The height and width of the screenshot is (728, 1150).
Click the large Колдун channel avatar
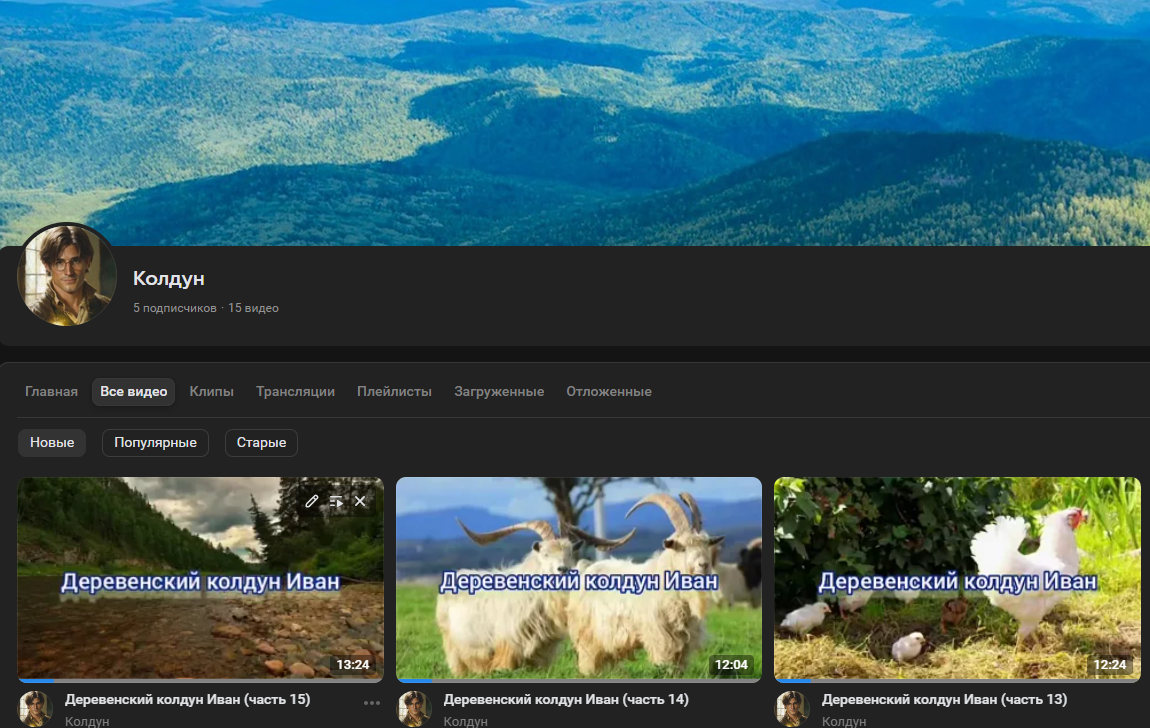click(67, 274)
